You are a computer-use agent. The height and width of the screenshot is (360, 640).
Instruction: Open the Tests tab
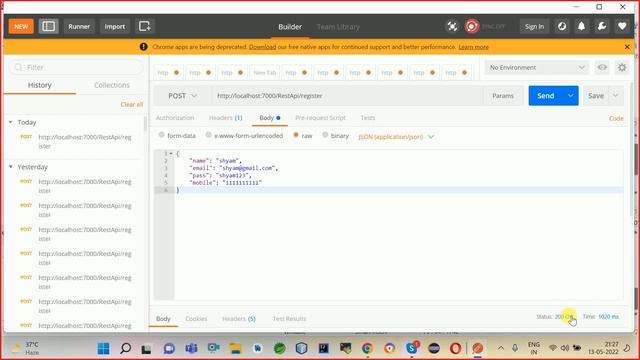pos(367,118)
